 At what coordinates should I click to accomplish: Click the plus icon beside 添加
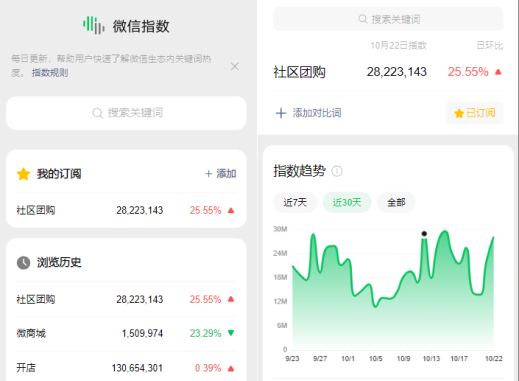pos(209,174)
